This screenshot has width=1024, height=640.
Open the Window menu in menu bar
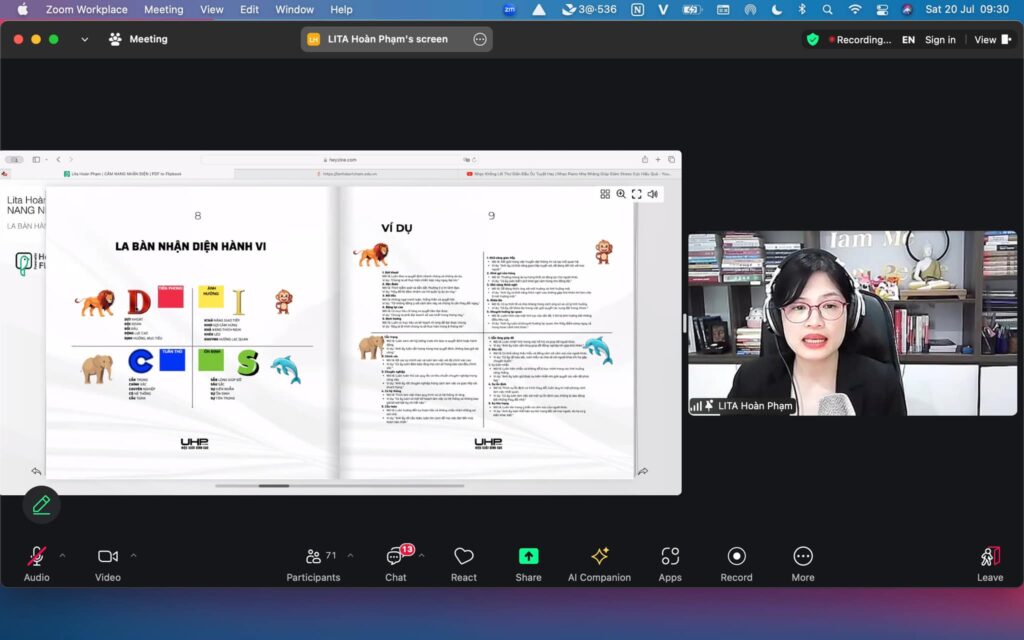(x=294, y=9)
